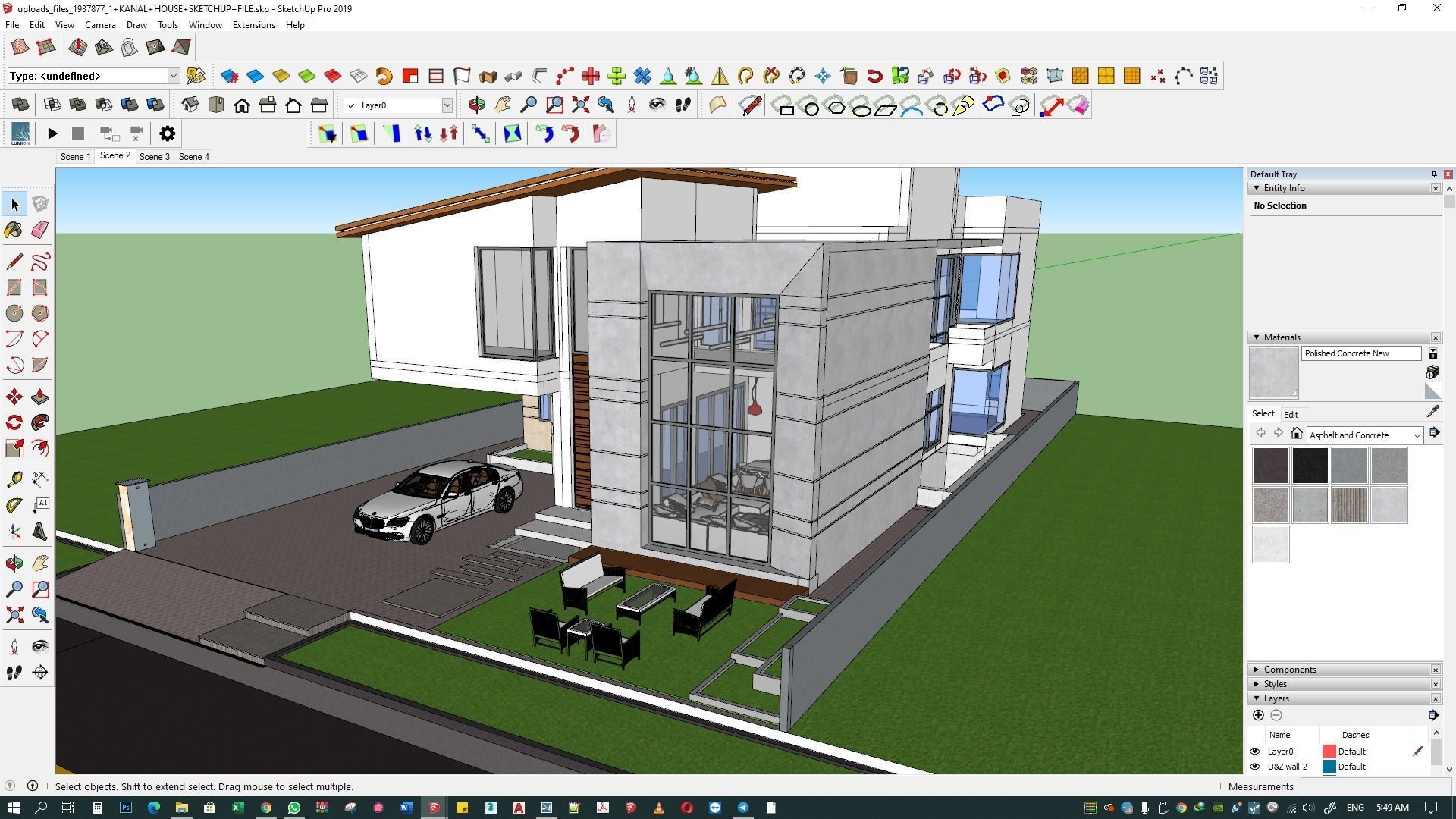Image resolution: width=1456 pixels, height=819 pixels.
Task: Open the Camera menu
Action: coord(100,25)
